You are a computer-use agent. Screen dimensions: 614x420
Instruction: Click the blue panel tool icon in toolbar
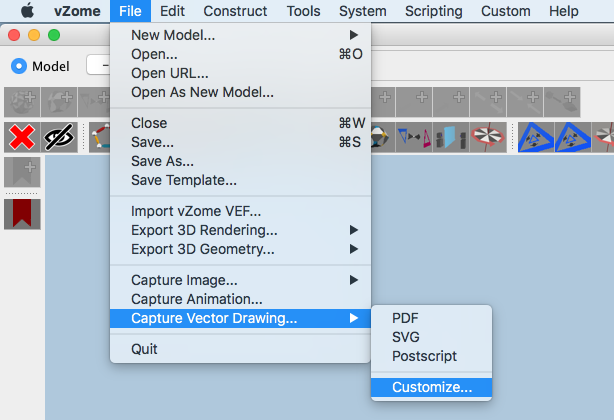[449, 138]
